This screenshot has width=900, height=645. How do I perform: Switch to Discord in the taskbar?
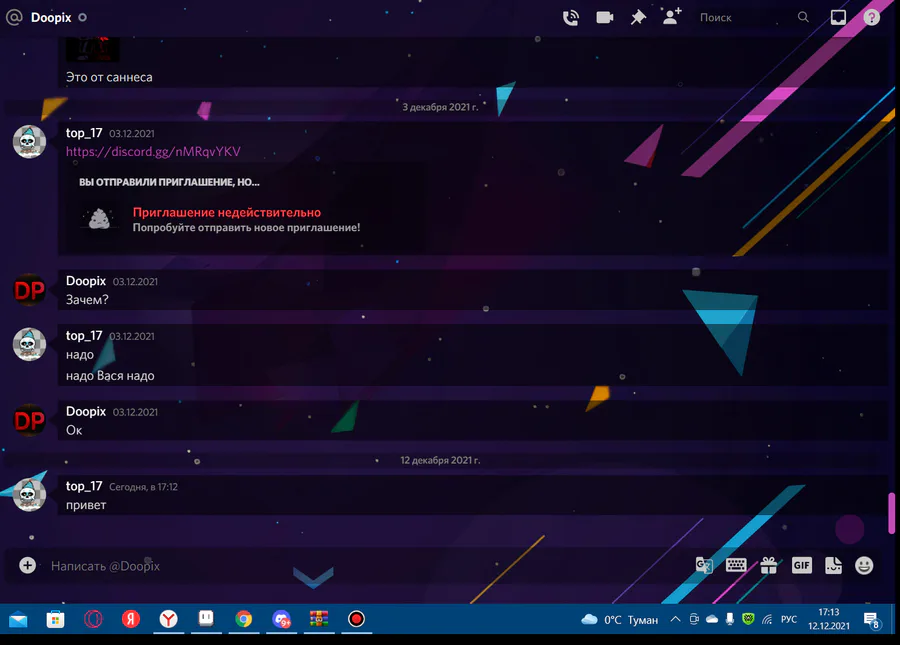[281, 619]
